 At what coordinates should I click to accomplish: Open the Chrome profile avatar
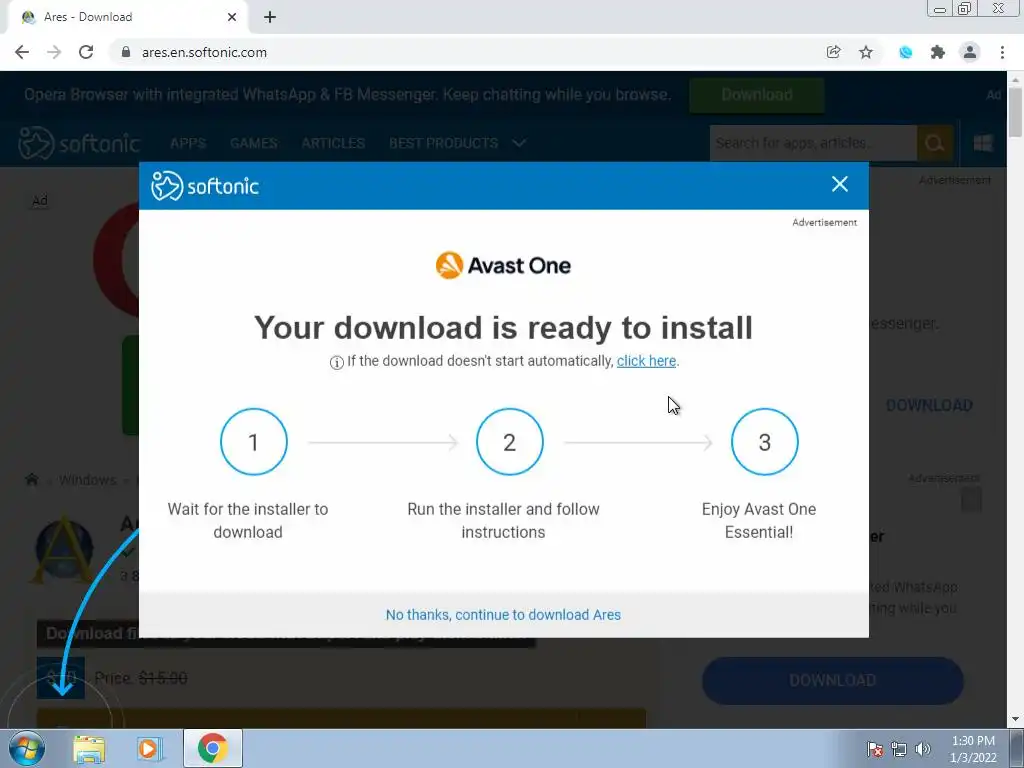pos(970,52)
